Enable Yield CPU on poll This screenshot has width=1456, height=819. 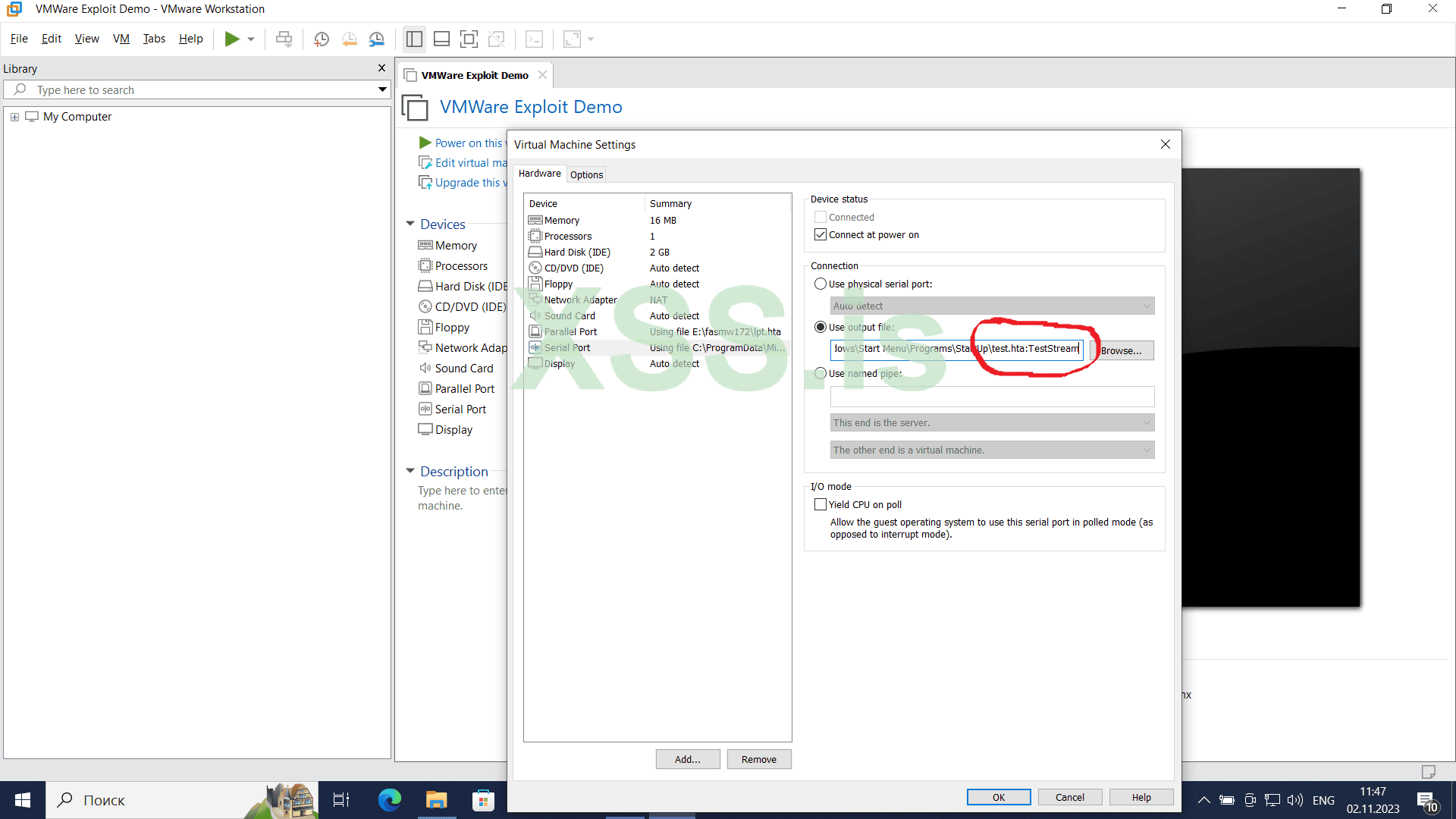point(820,504)
